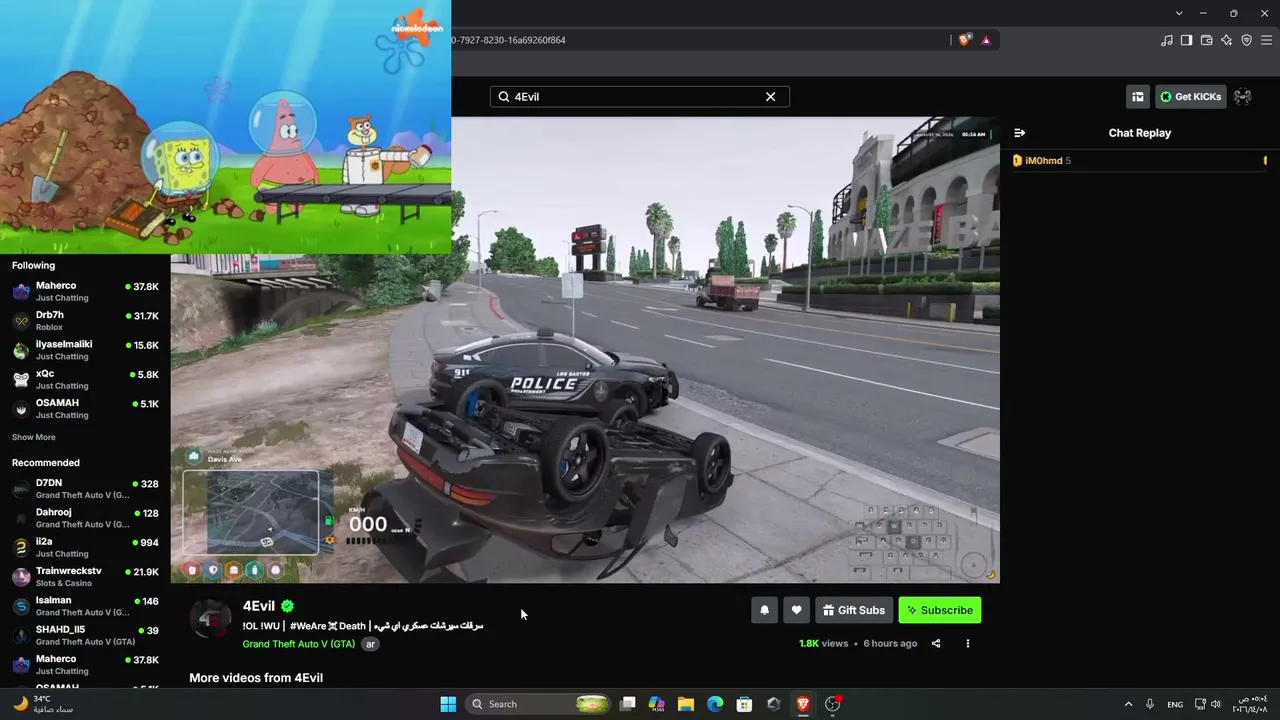Click the Get KICKs button
The image size is (1280, 720).
point(1191,97)
